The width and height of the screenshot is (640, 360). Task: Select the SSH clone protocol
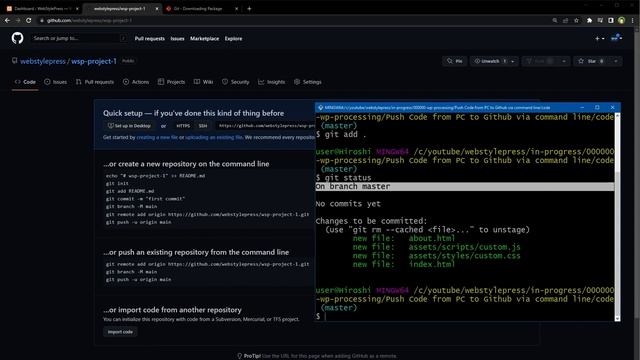[x=203, y=126]
